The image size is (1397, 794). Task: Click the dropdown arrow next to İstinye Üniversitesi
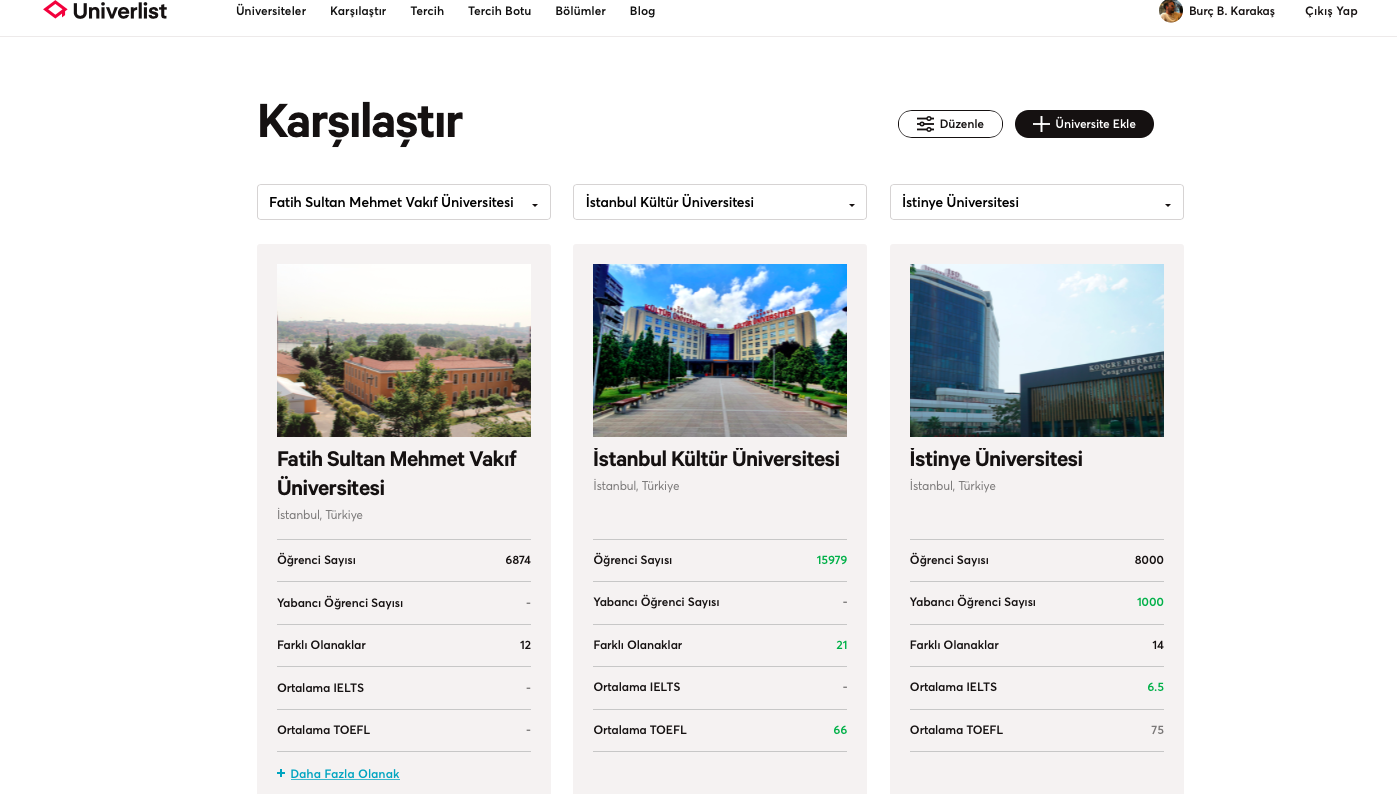click(1166, 205)
